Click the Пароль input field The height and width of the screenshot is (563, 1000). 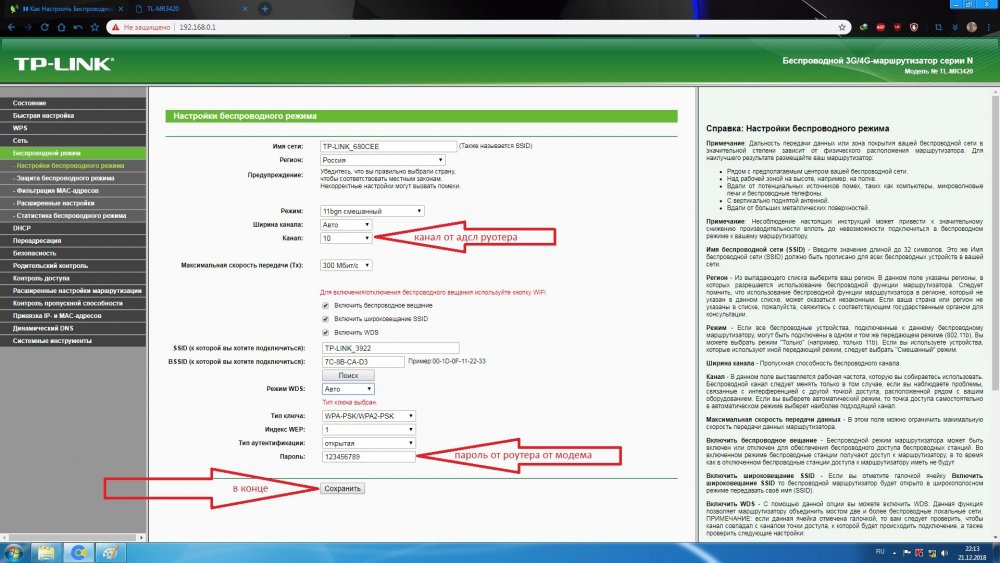pyautogui.click(x=367, y=456)
